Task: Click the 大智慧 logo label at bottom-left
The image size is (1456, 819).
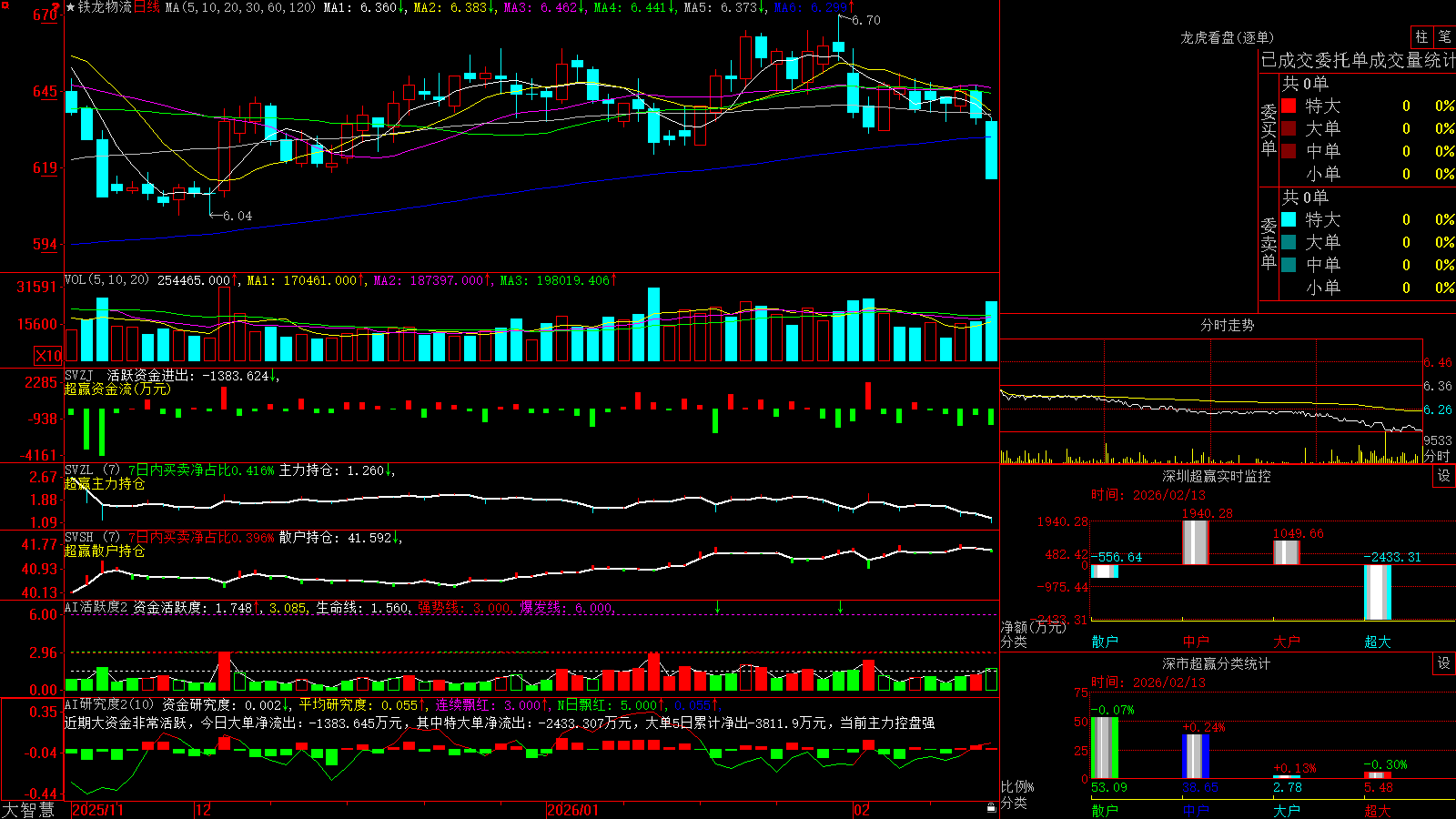Action: 28,810
